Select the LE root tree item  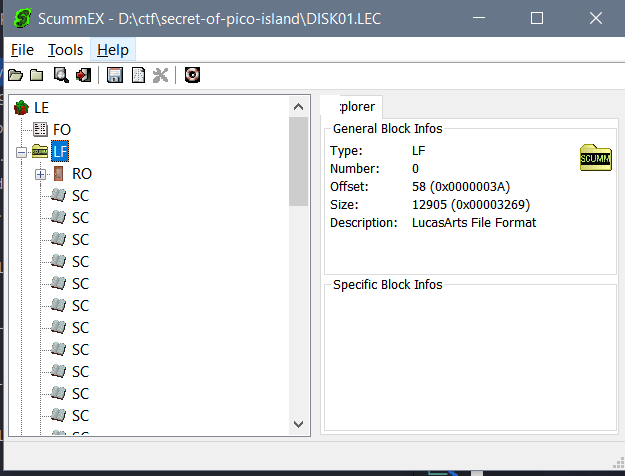pos(41,108)
